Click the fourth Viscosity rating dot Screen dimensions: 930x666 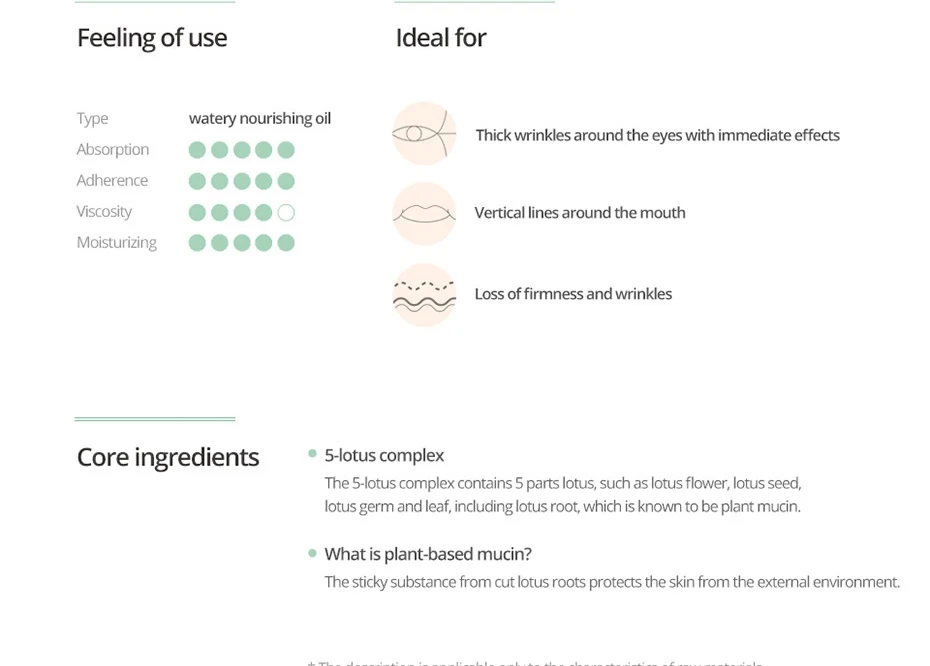click(x=263, y=212)
